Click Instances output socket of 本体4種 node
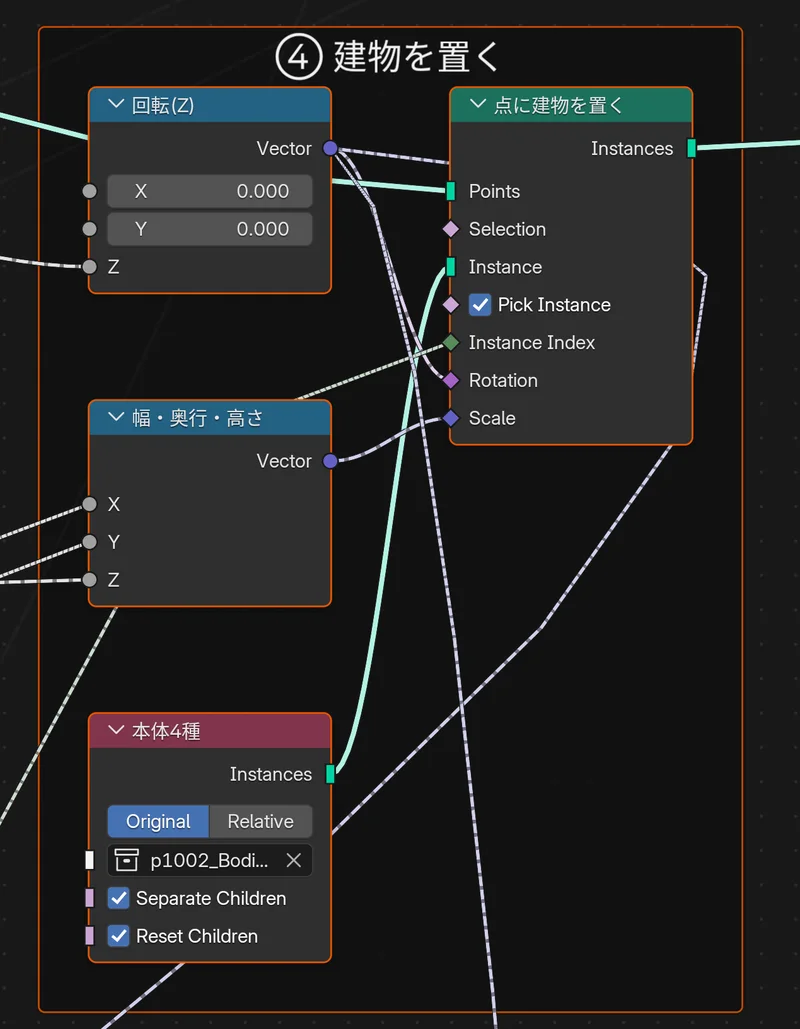800x1029 pixels. click(x=330, y=774)
